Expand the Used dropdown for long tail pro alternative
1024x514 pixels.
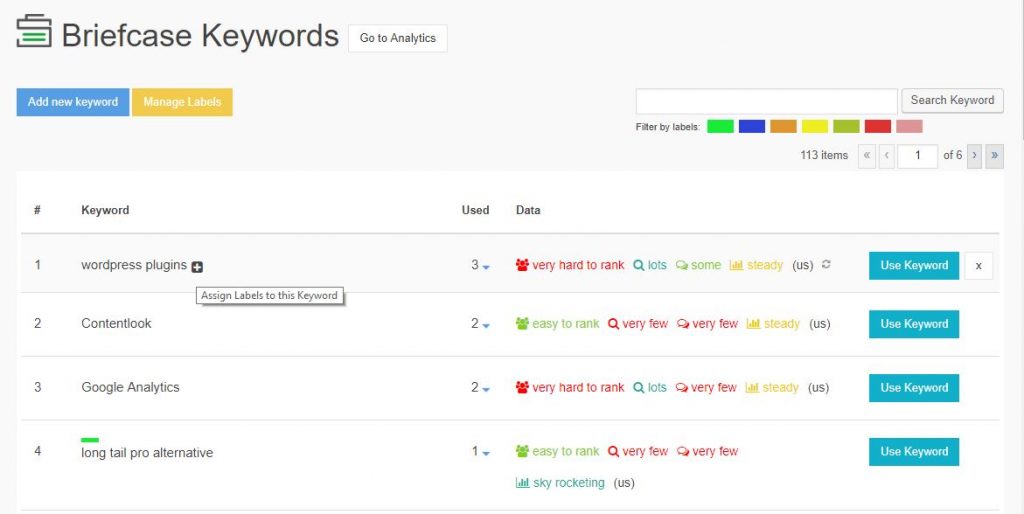pyautogui.click(x=486, y=453)
